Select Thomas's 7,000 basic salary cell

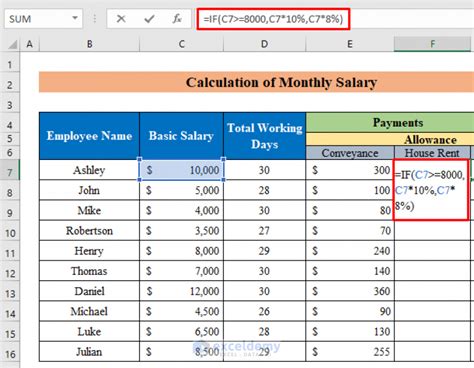[x=181, y=271]
